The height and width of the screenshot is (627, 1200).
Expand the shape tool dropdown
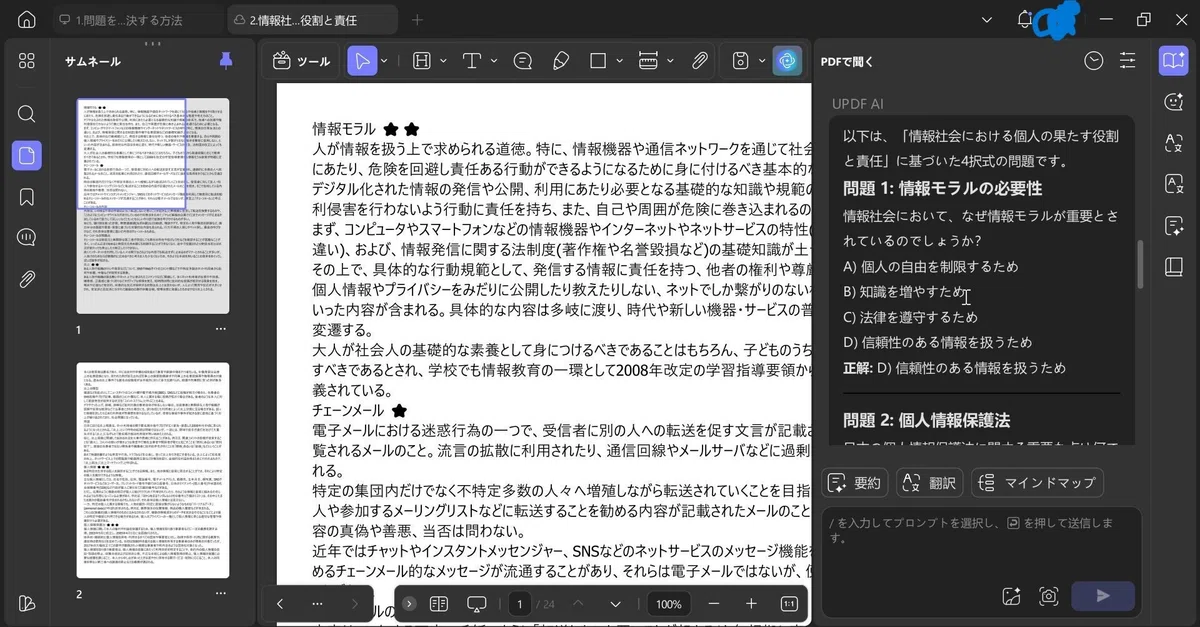tap(620, 61)
